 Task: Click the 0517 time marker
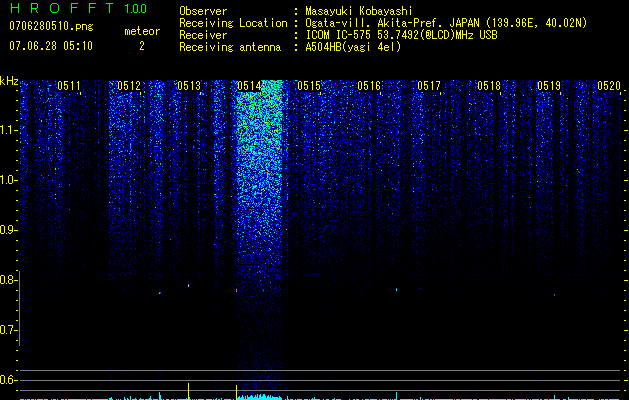[x=429, y=86]
